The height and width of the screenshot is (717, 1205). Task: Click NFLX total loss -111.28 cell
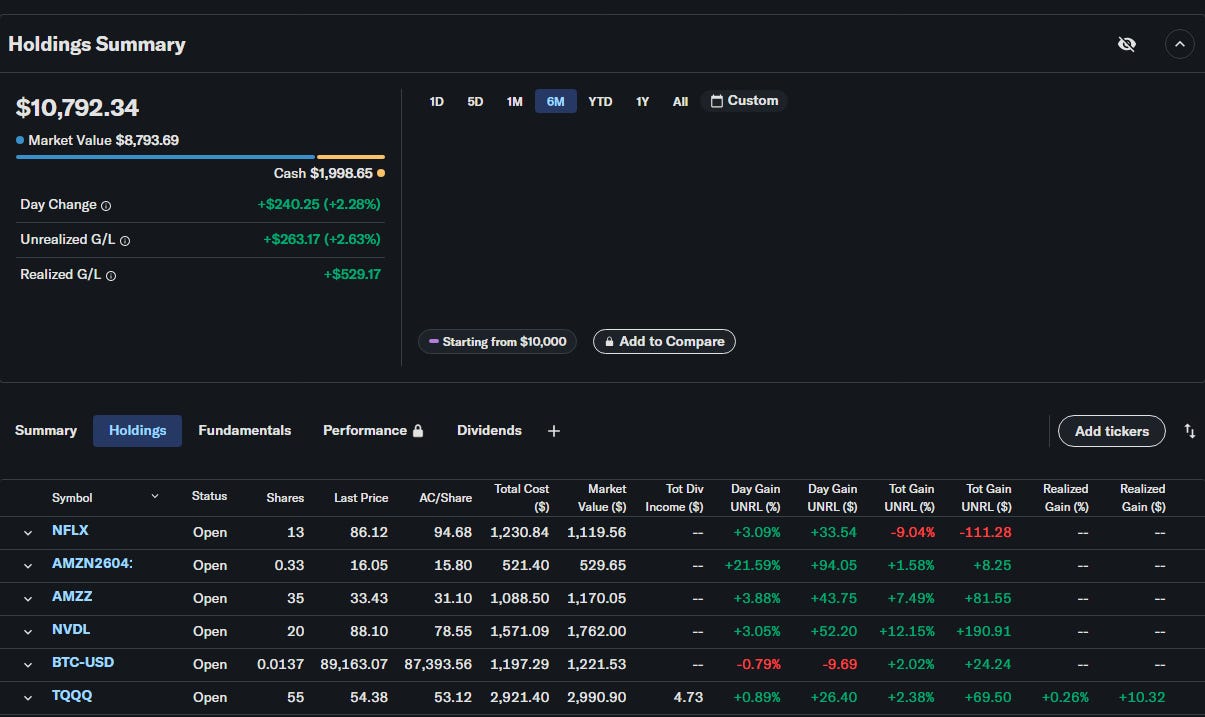coord(985,533)
